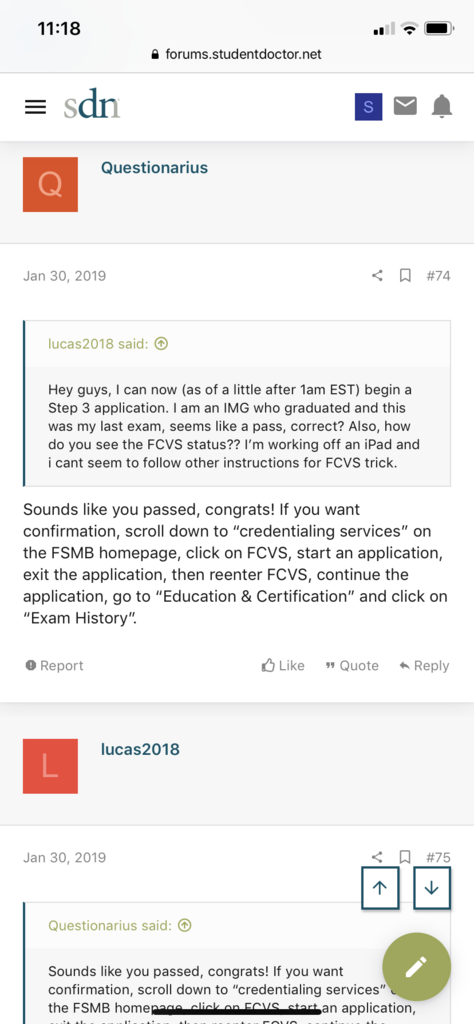Screen dimensions: 474x1024
Task: Share post #75 via the share icon
Action: (x=377, y=857)
